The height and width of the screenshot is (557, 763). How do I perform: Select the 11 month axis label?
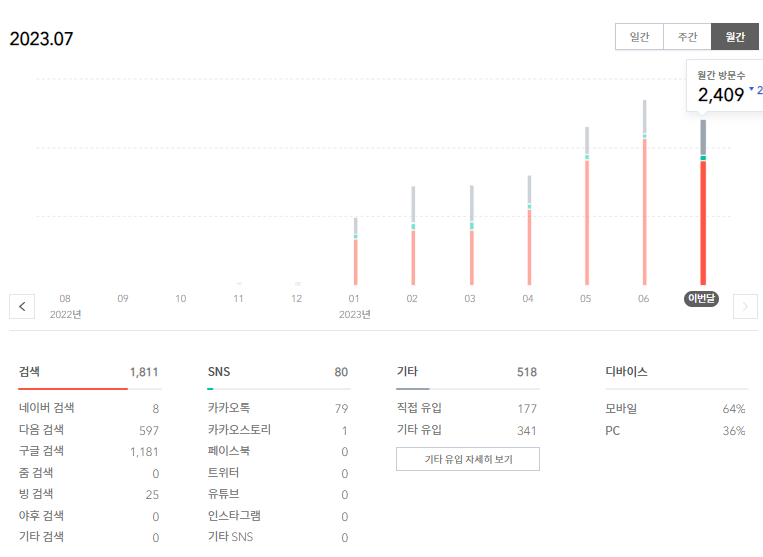click(x=238, y=298)
